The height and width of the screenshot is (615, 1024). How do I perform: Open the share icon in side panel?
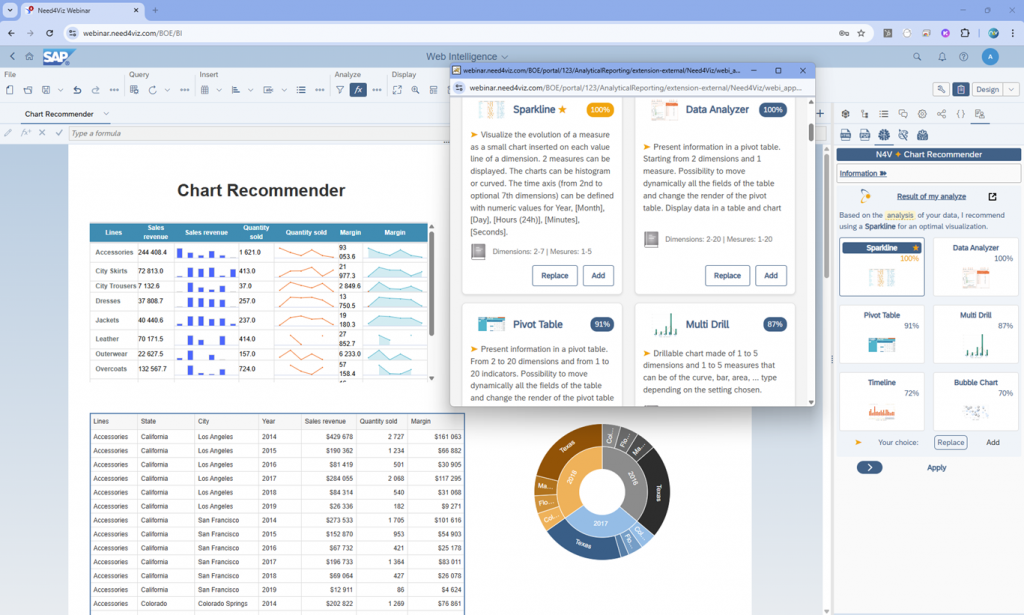[941, 114]
